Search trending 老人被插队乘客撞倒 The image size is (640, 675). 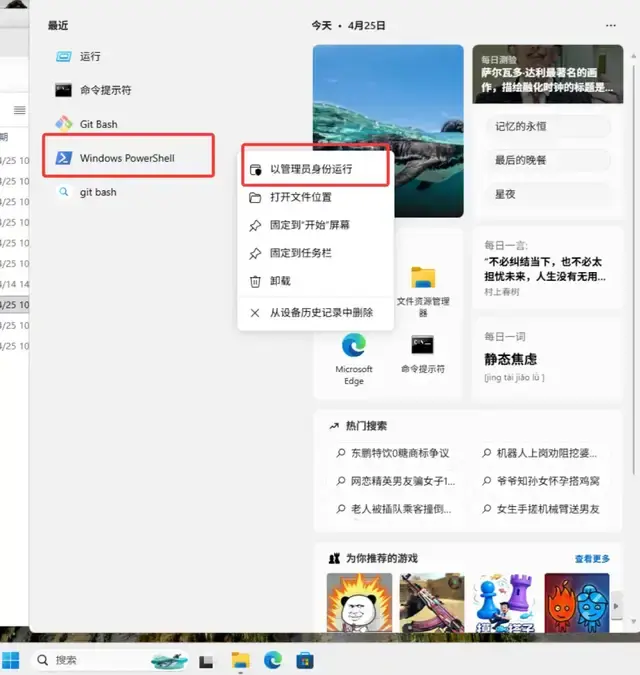394,509
